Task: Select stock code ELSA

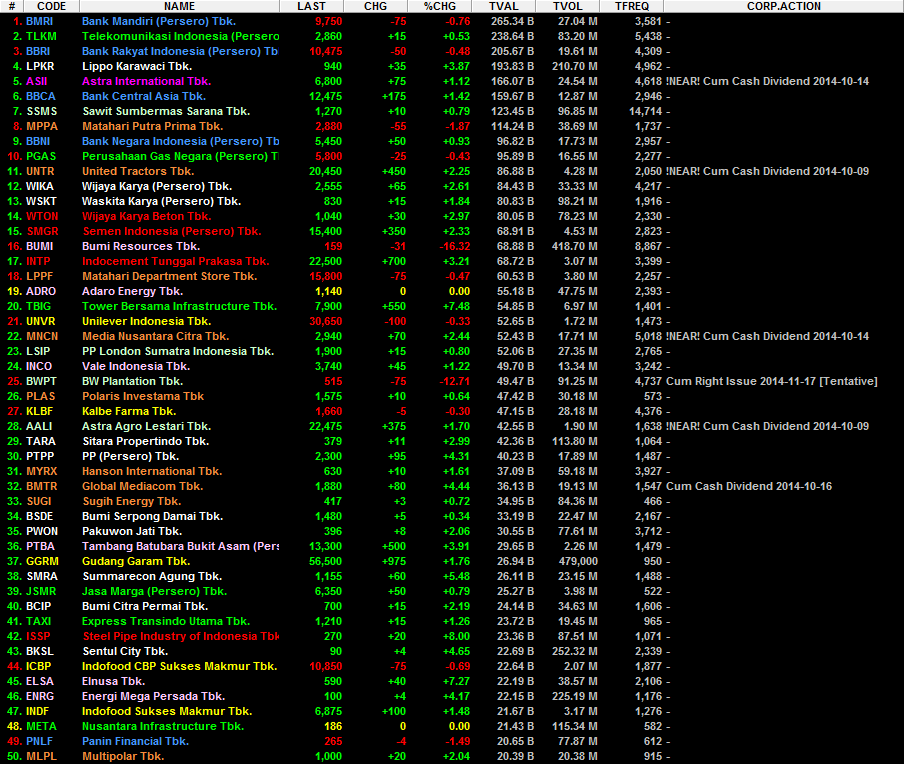Action: (40, 681)
